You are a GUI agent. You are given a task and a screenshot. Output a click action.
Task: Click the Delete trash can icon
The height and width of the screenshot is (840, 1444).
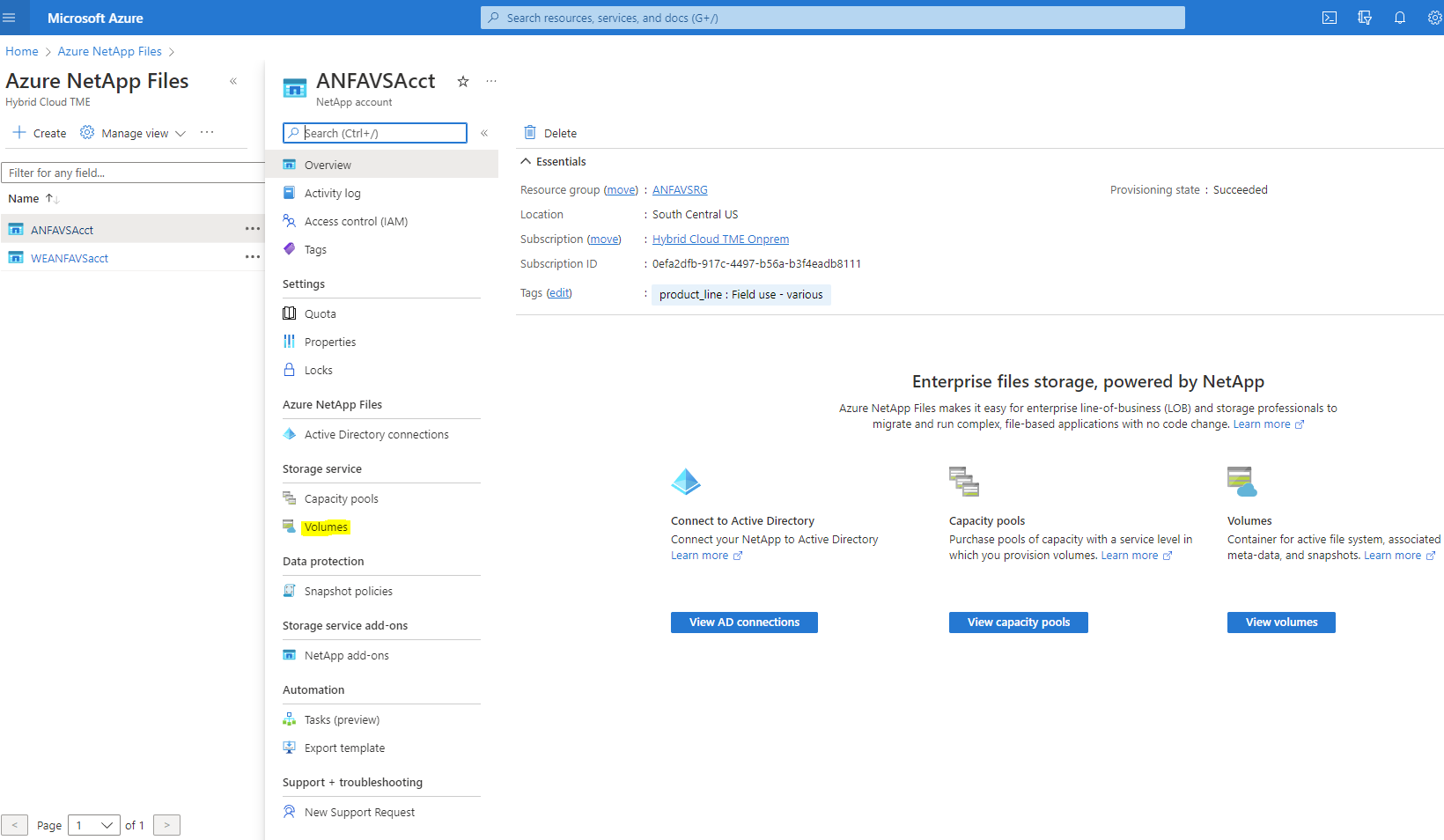(x=530, y=133)
